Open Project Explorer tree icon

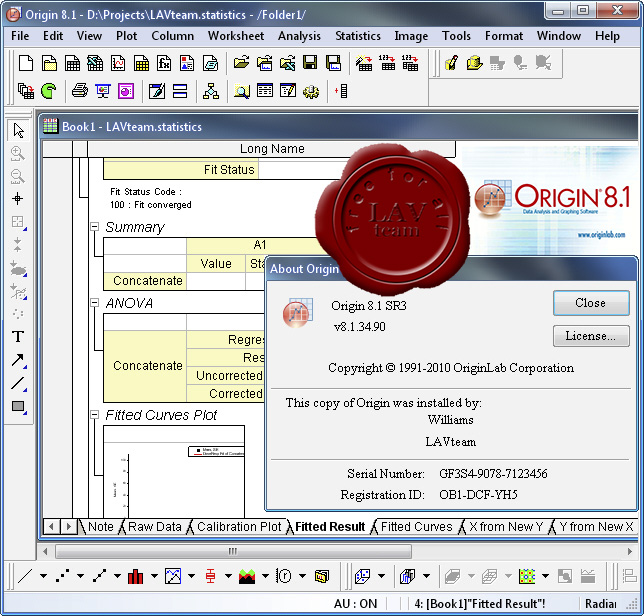(x=211, y=91)
